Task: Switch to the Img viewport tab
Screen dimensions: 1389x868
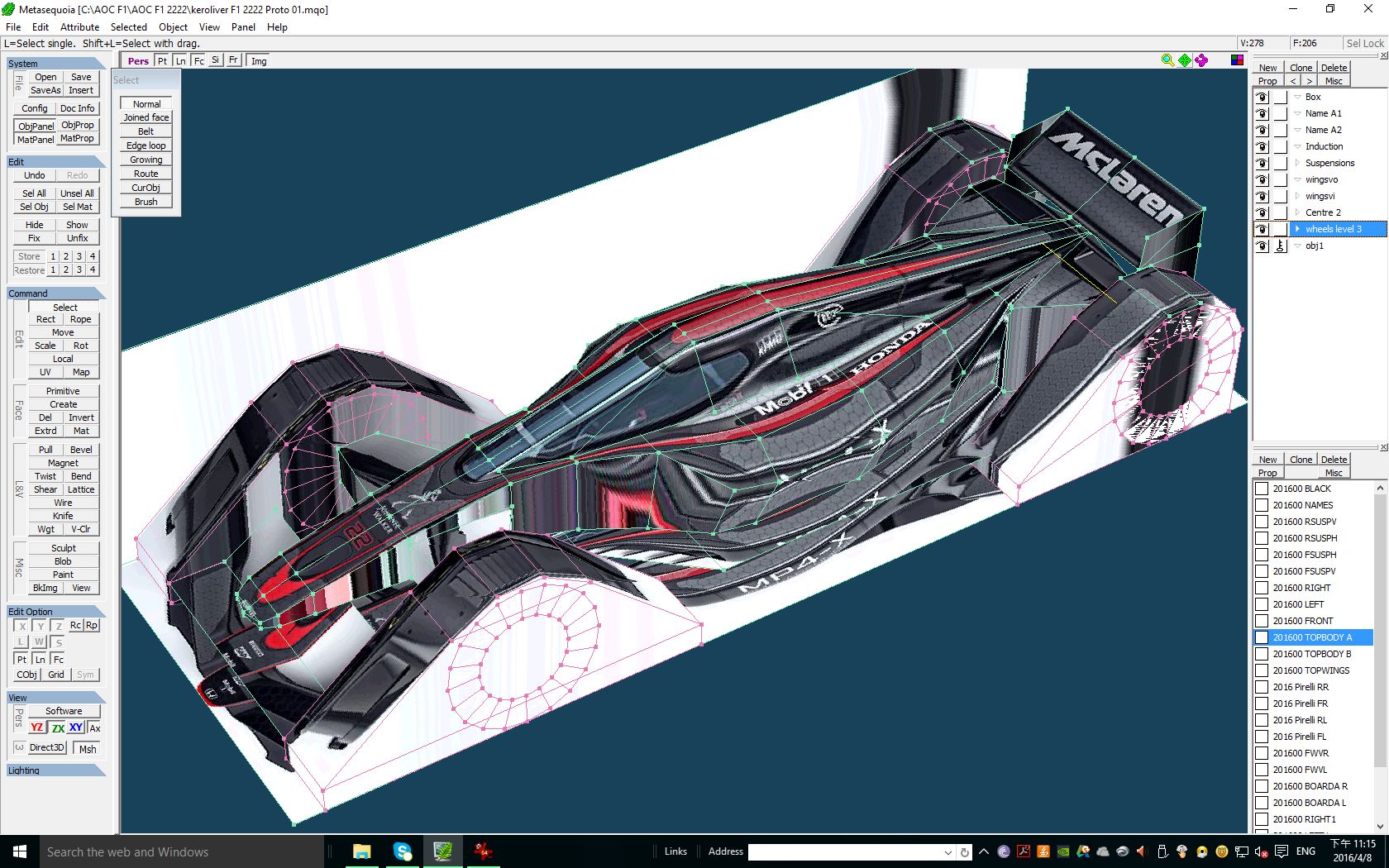Action: (x=259, y=61)
